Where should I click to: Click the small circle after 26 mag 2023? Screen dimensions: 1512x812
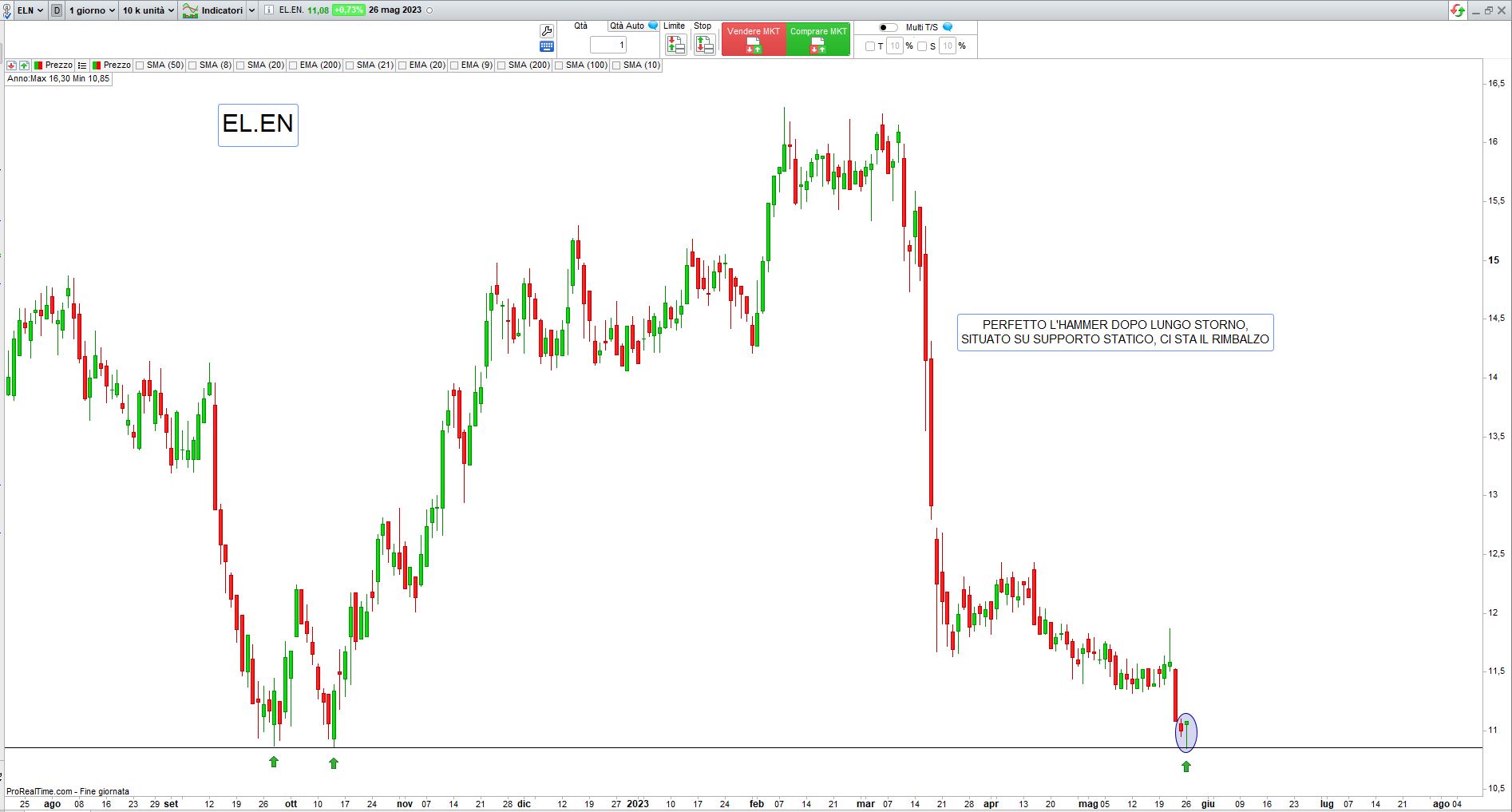430,10
